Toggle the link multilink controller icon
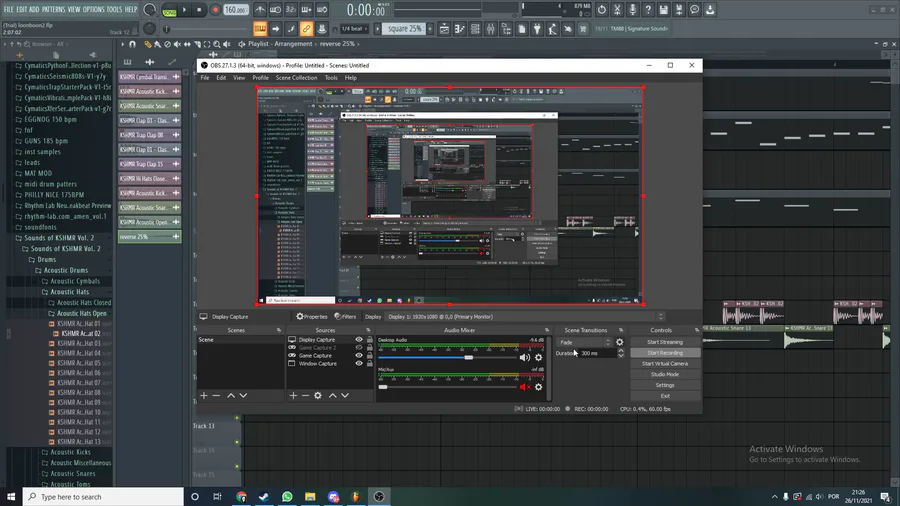The height and width of the screenshot is (506, 900). 307,29
